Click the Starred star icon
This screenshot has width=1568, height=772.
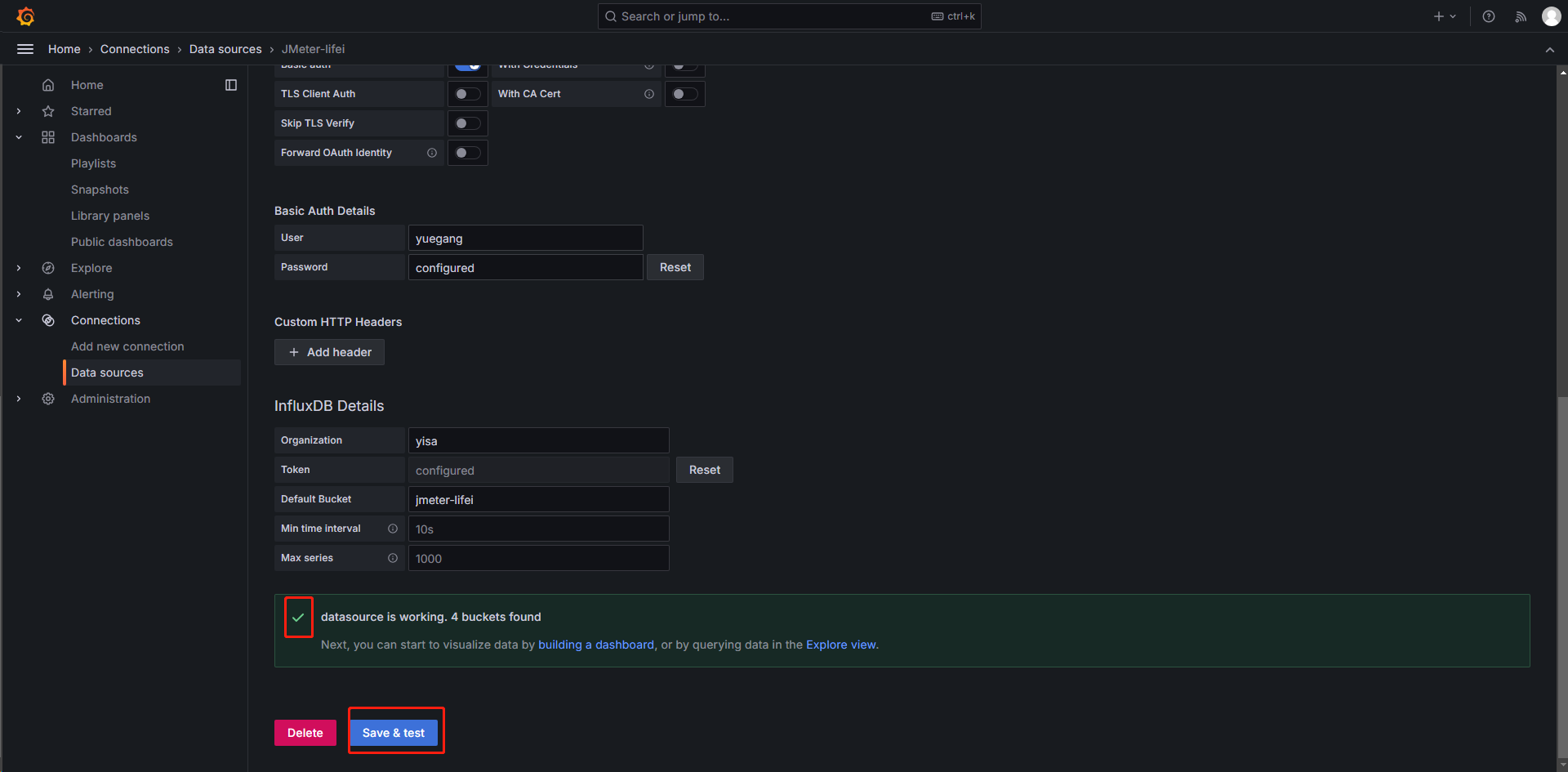point(48,111)
